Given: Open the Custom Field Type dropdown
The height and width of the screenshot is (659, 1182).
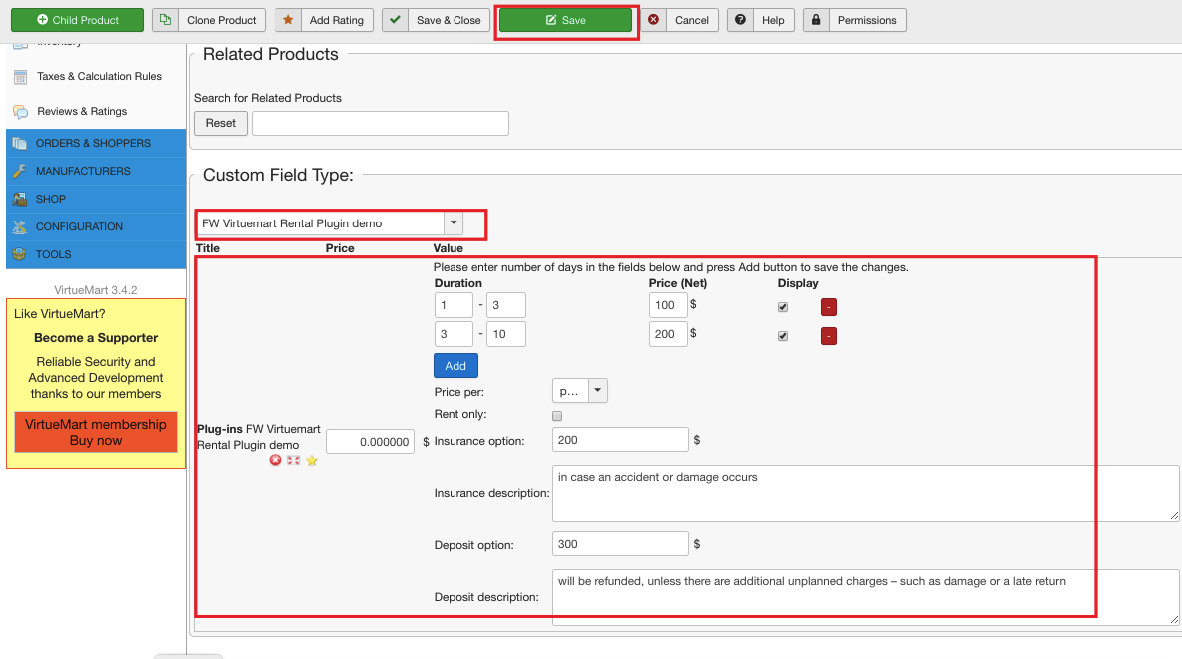Looking at the screenshot, I should (x=453, y=223).
